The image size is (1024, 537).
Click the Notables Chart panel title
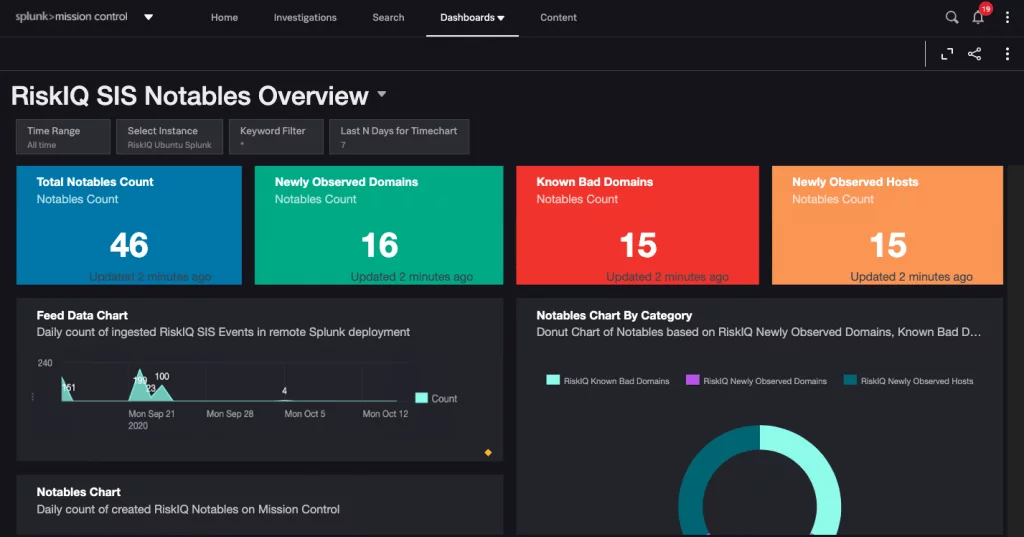pos(78,492)
